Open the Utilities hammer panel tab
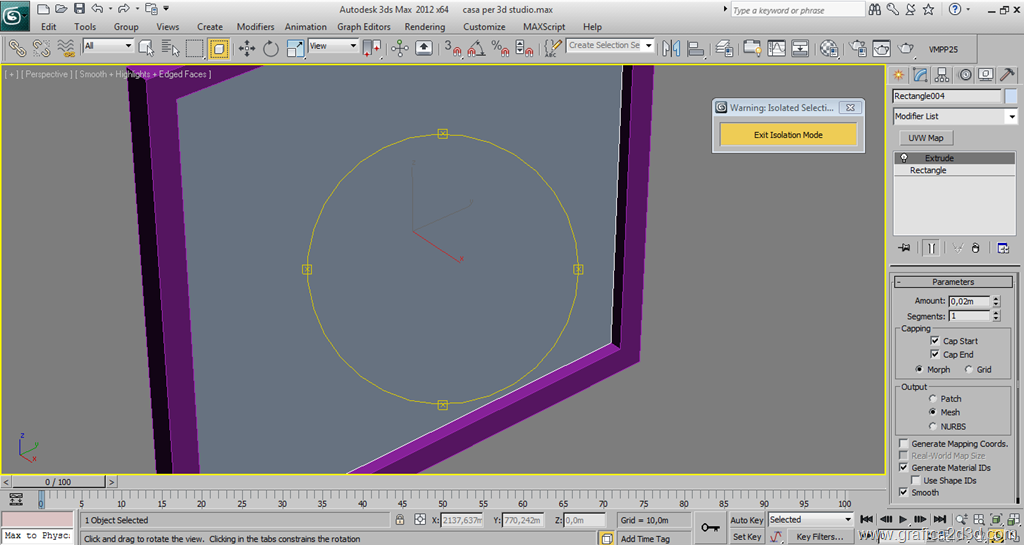 1008,75
